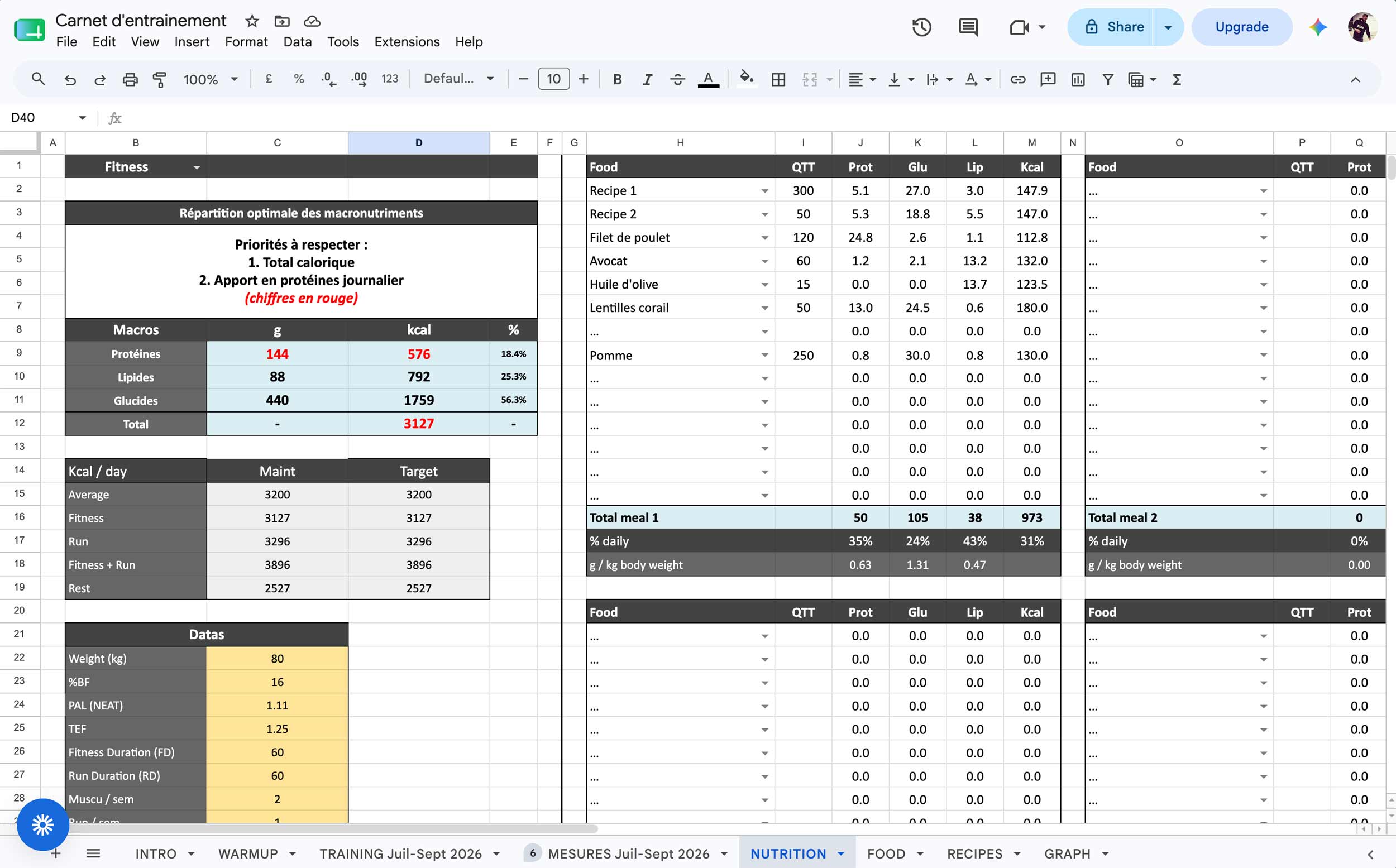Viewport: 1396px width, 868px height.
Task: Start a video call with camera icon
Action: coord(1020,27)
